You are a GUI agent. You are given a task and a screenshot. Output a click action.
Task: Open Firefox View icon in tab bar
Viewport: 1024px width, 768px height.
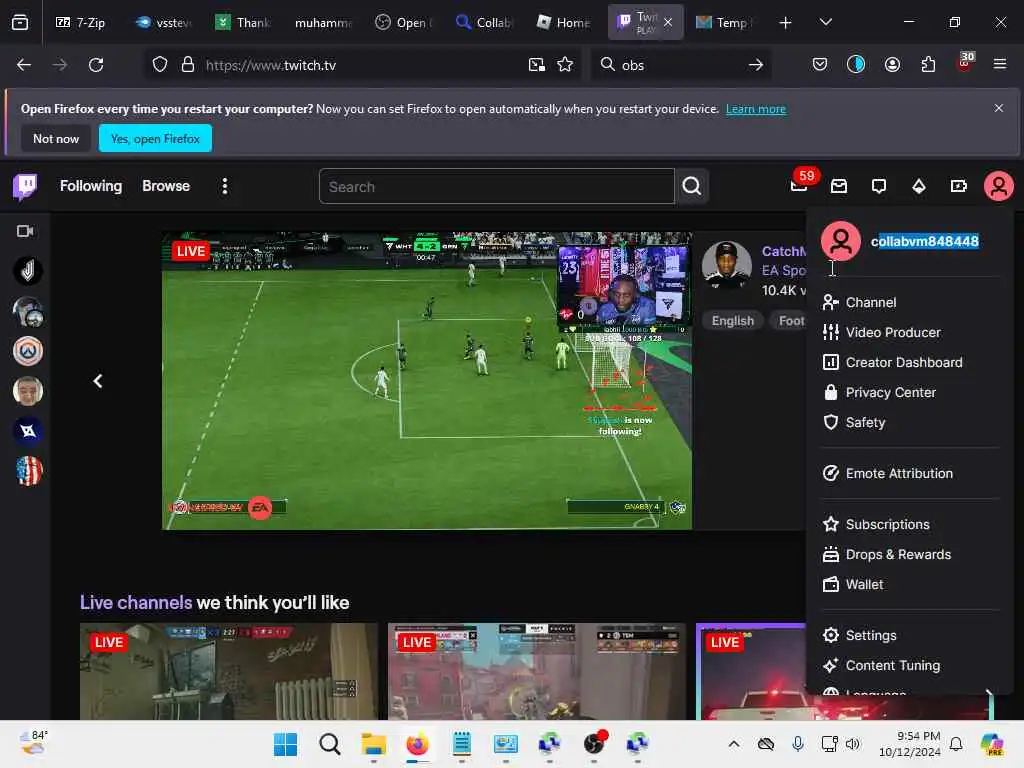coord(20,22)
